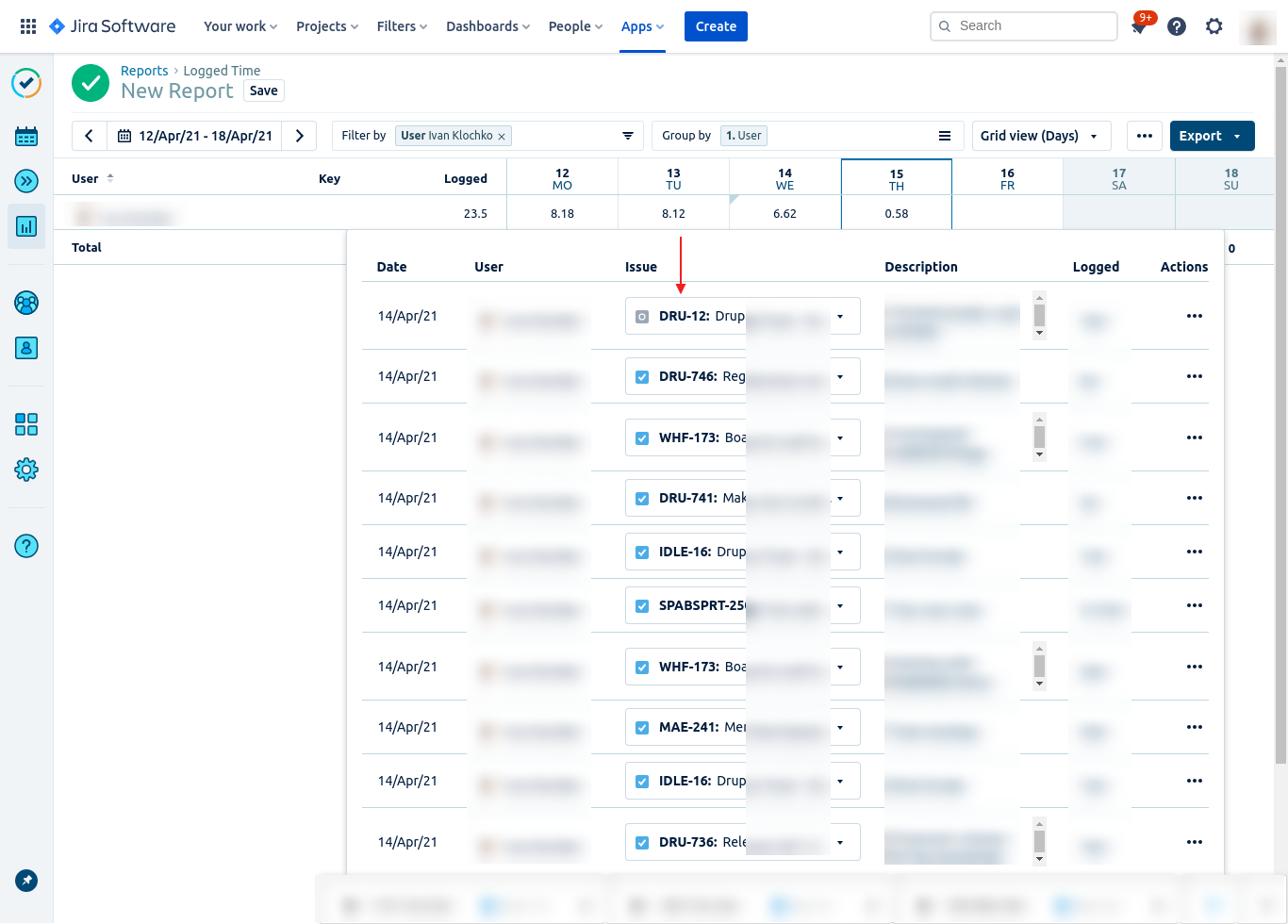Click the Reports breadcrumb link
Screen dimensions: 1288x924
click(144, 71)
